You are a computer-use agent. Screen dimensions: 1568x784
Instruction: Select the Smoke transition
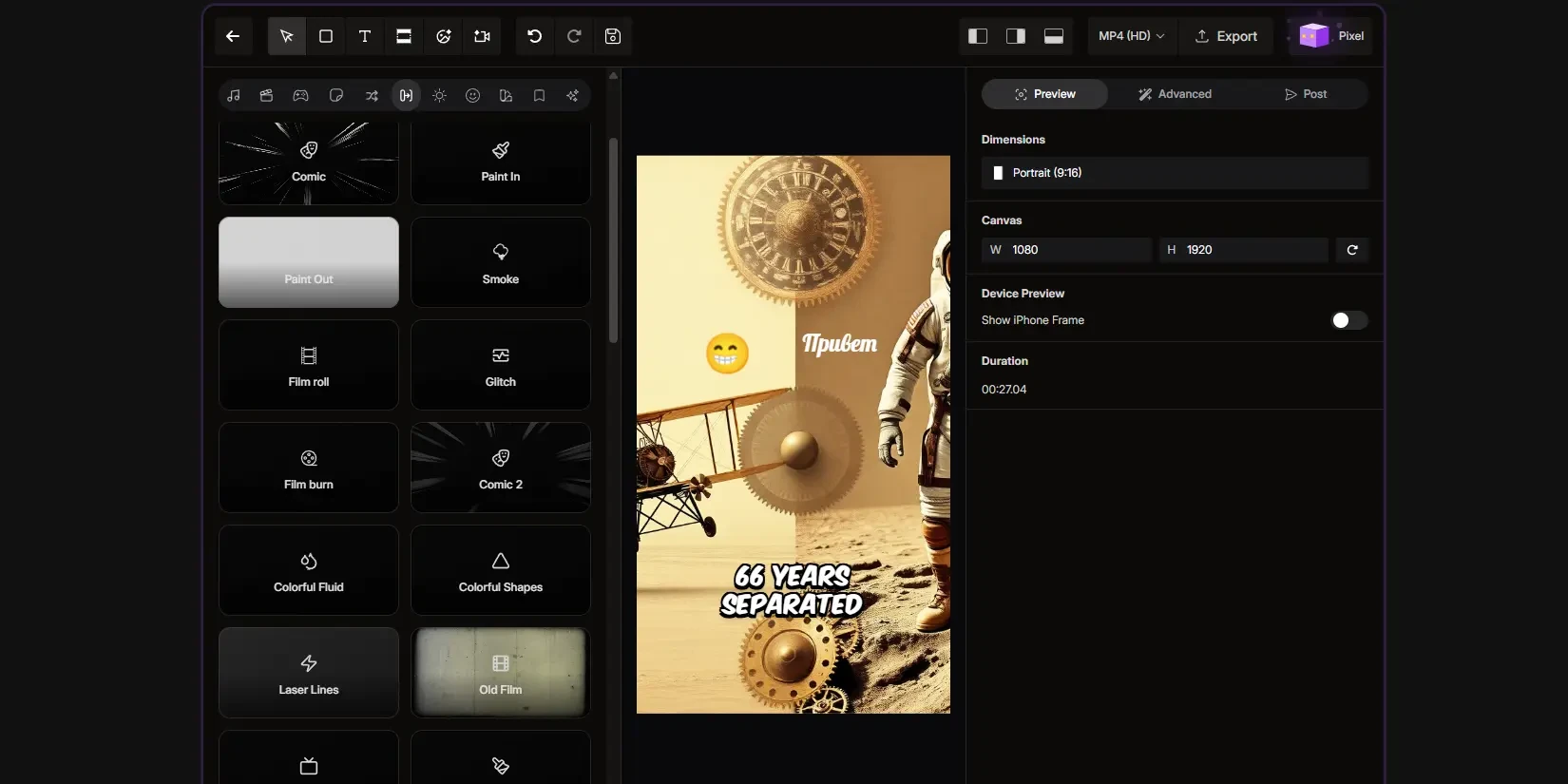501,262
